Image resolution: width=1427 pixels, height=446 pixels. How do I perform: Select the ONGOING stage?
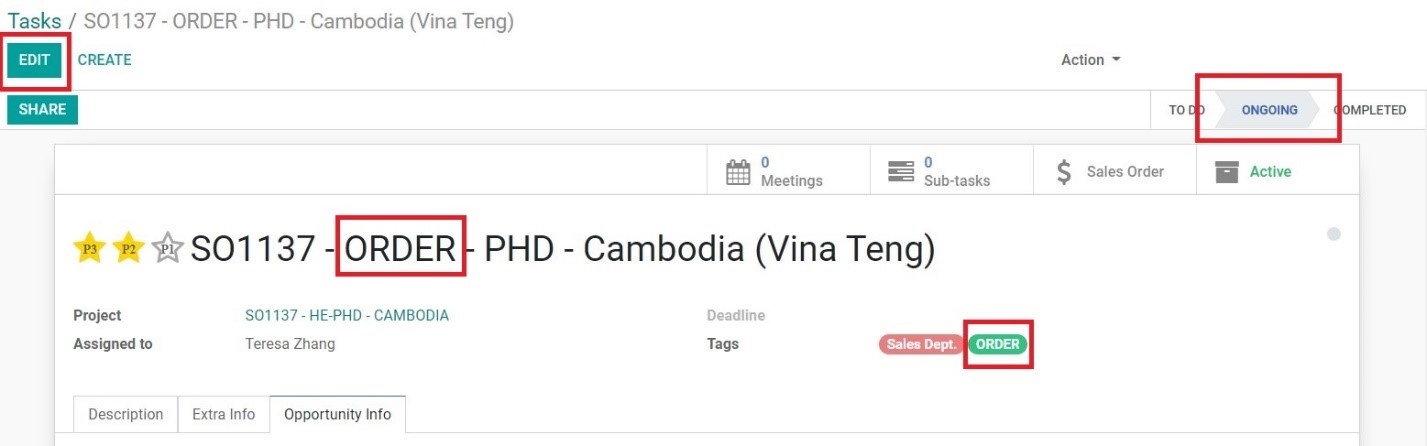click(x=1269, y=110)
